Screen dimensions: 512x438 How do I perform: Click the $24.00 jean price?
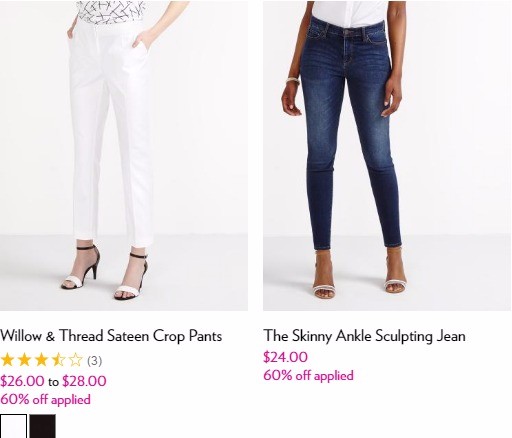coord(285,357)
